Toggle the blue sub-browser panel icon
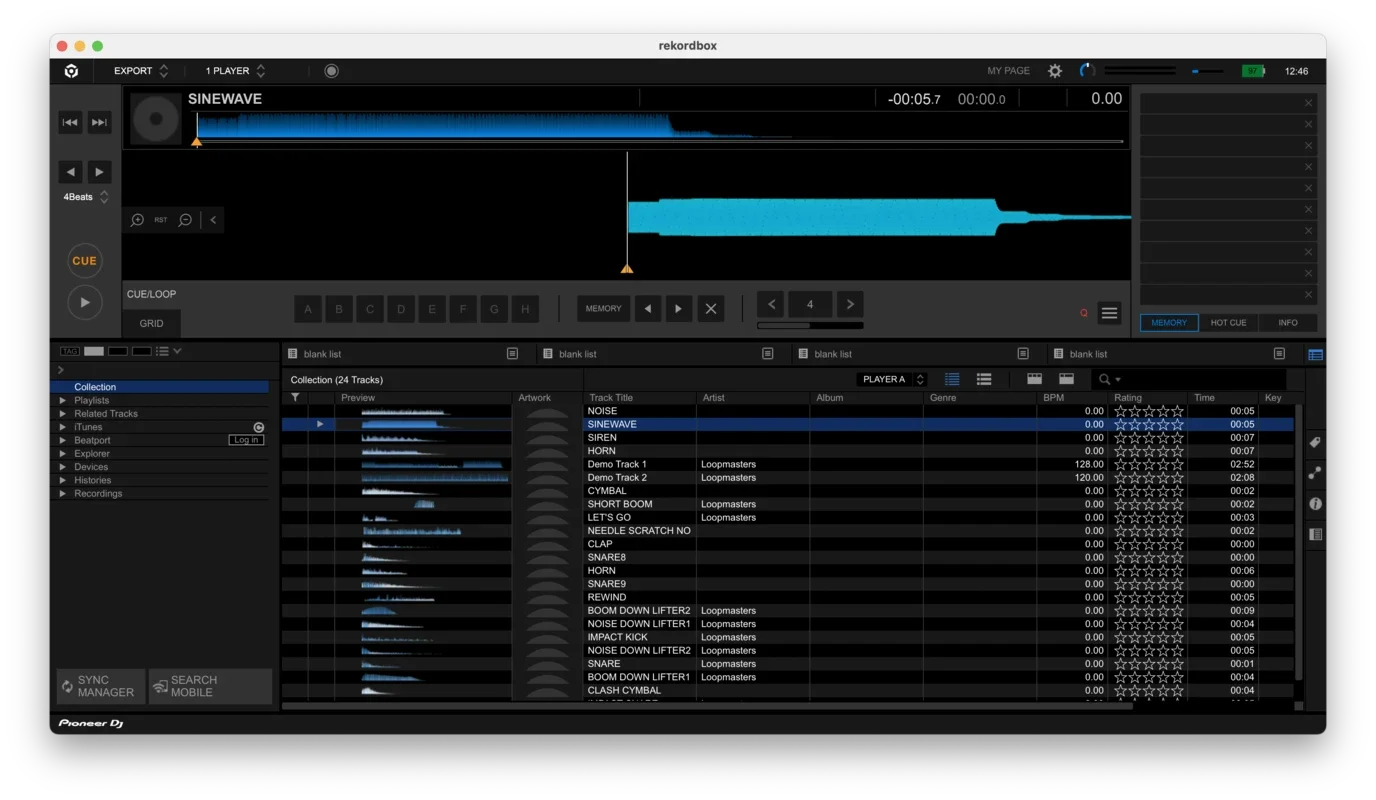The width and height of the screenshot is (1376, 800). click(1315, 354)
